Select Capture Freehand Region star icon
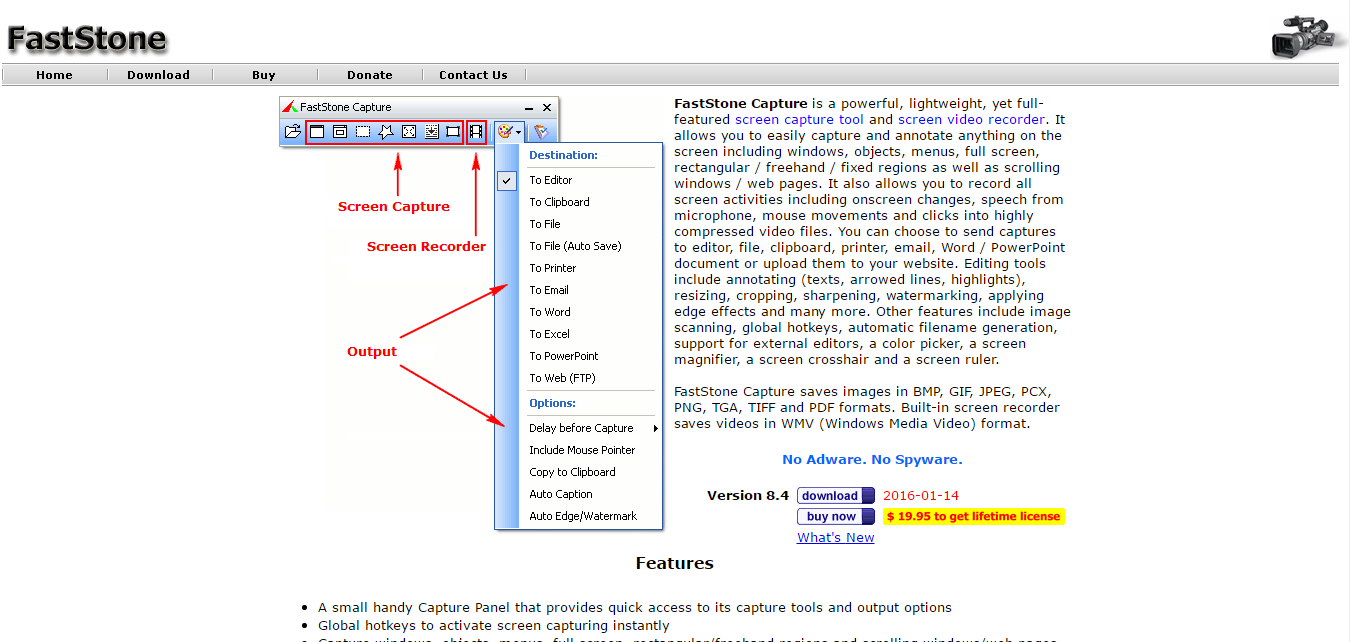The width and height of the screenshot is (1350, 642). [385, 131]
